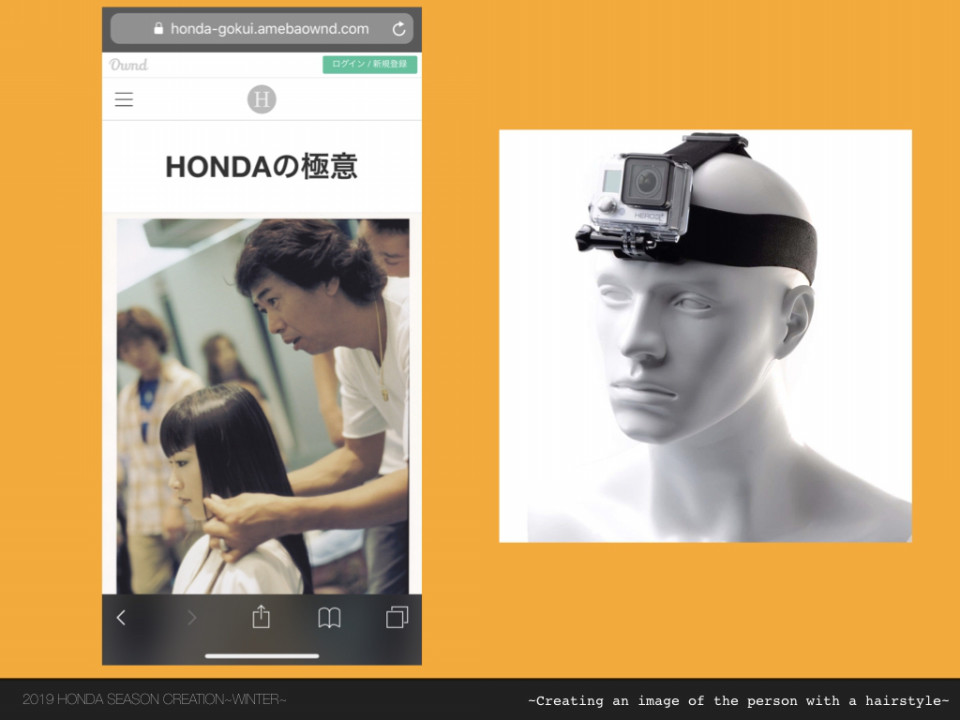Click the green ログイン / 新規登録 button

tap(370, 64)
